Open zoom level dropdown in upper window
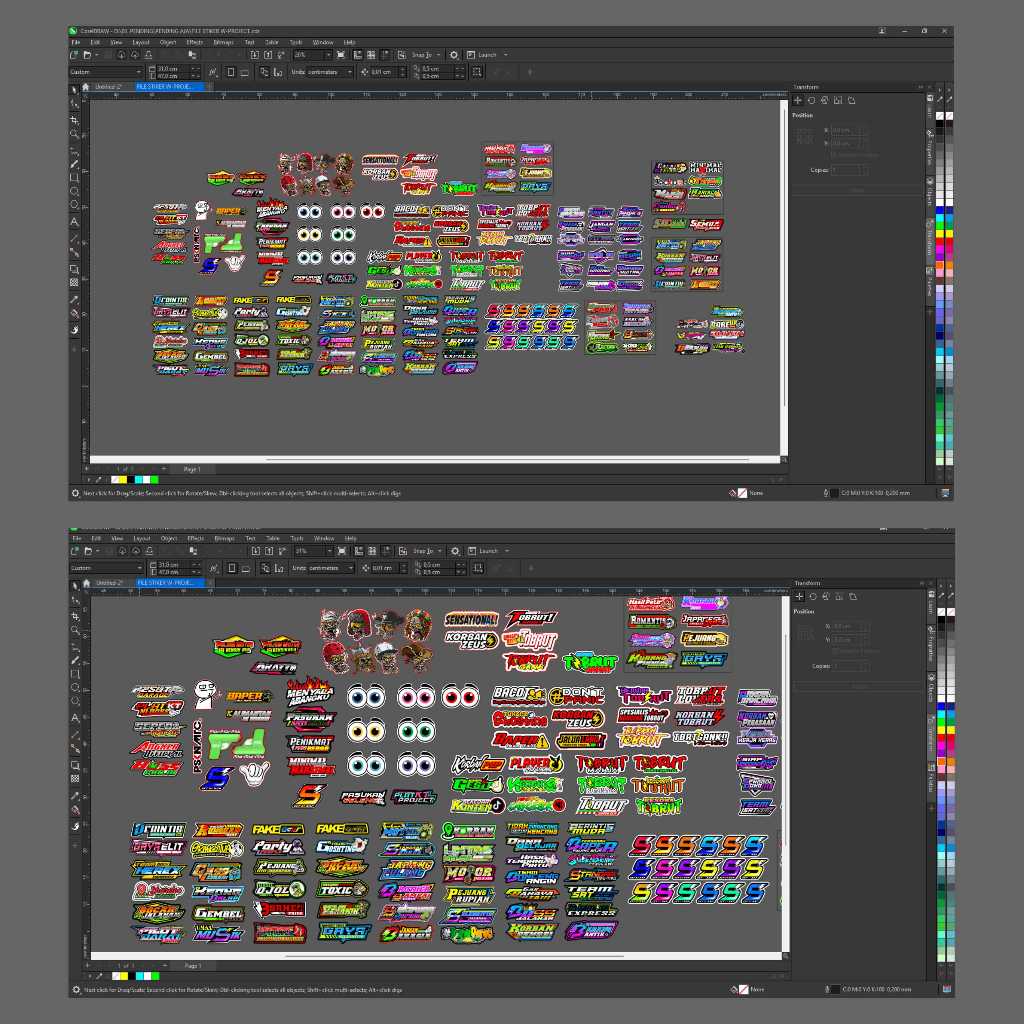Viewport: 1024px width, 1024px height. pyautogui.click(x=328, y=55)
